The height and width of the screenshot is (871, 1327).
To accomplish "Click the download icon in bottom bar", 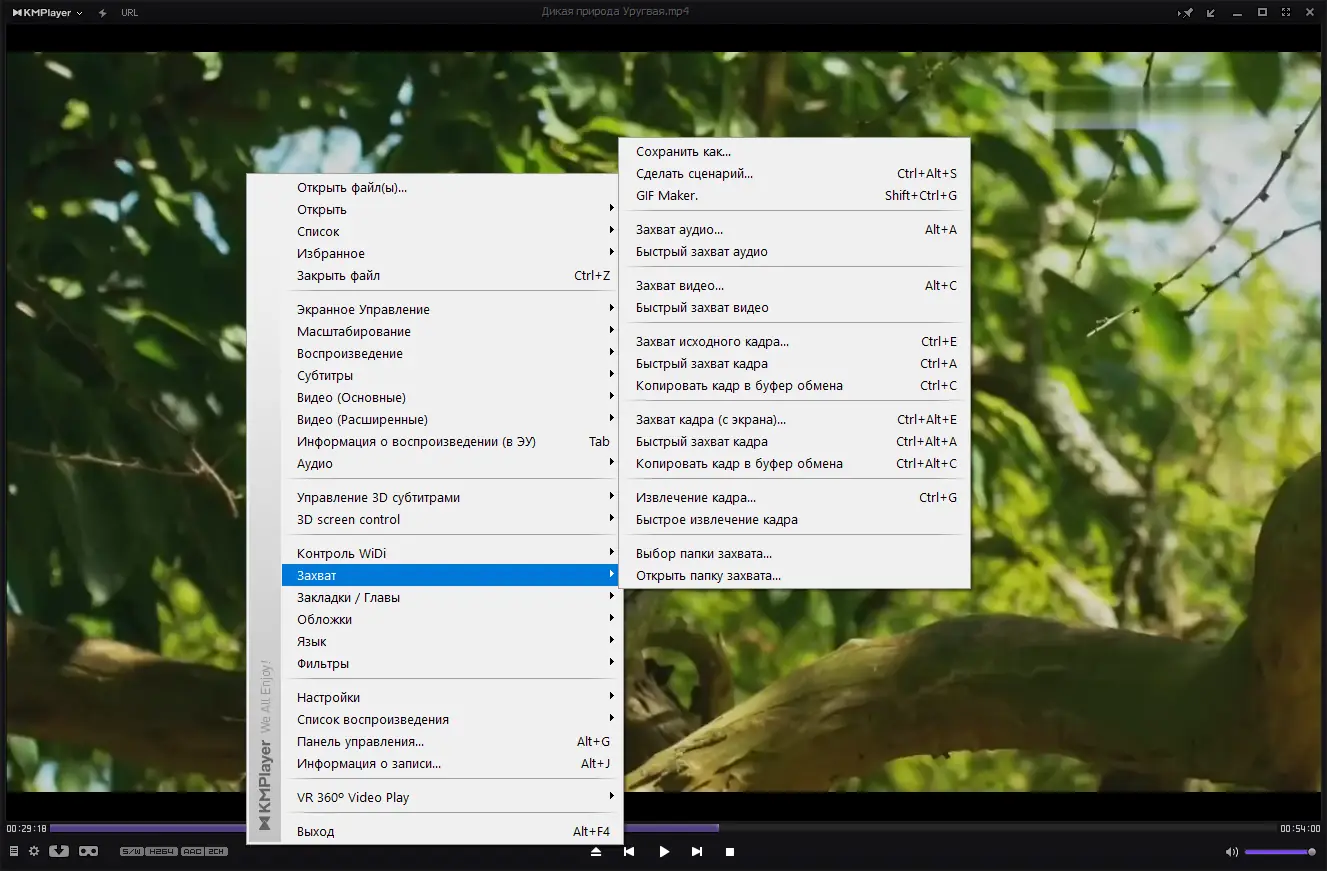I will point(59,851).
